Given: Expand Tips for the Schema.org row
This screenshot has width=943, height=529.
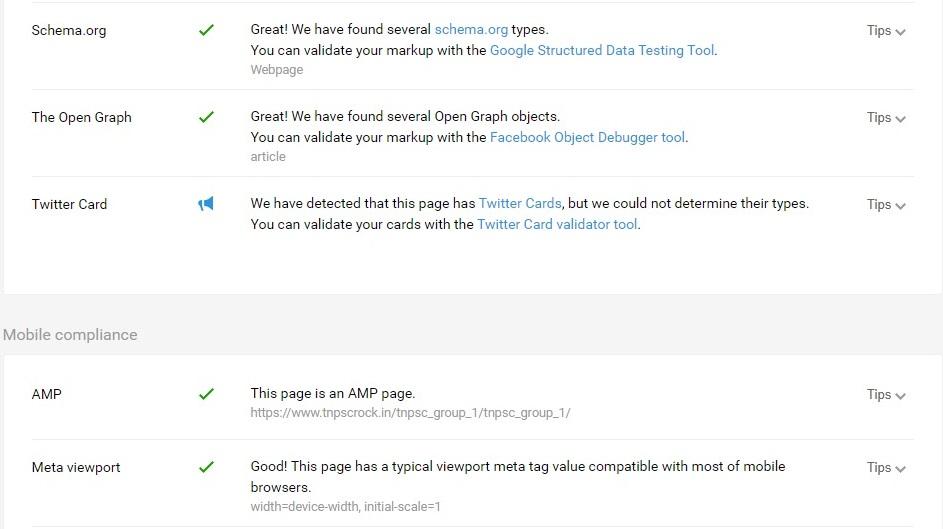Looking at the screenshot, I should [x=886, y=31].
